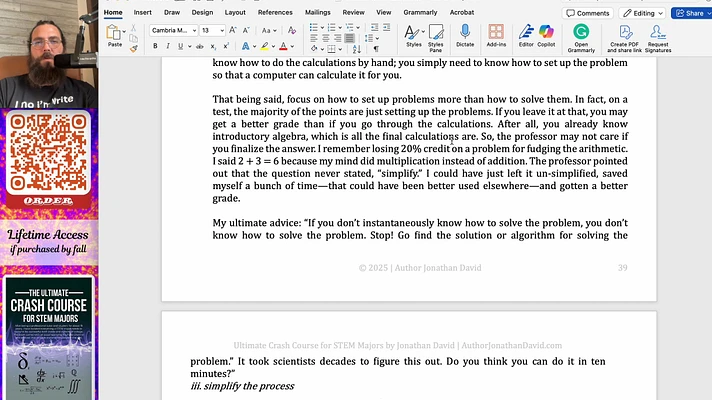
Task: Toggle Bold formatting
Action: [155, 46]
